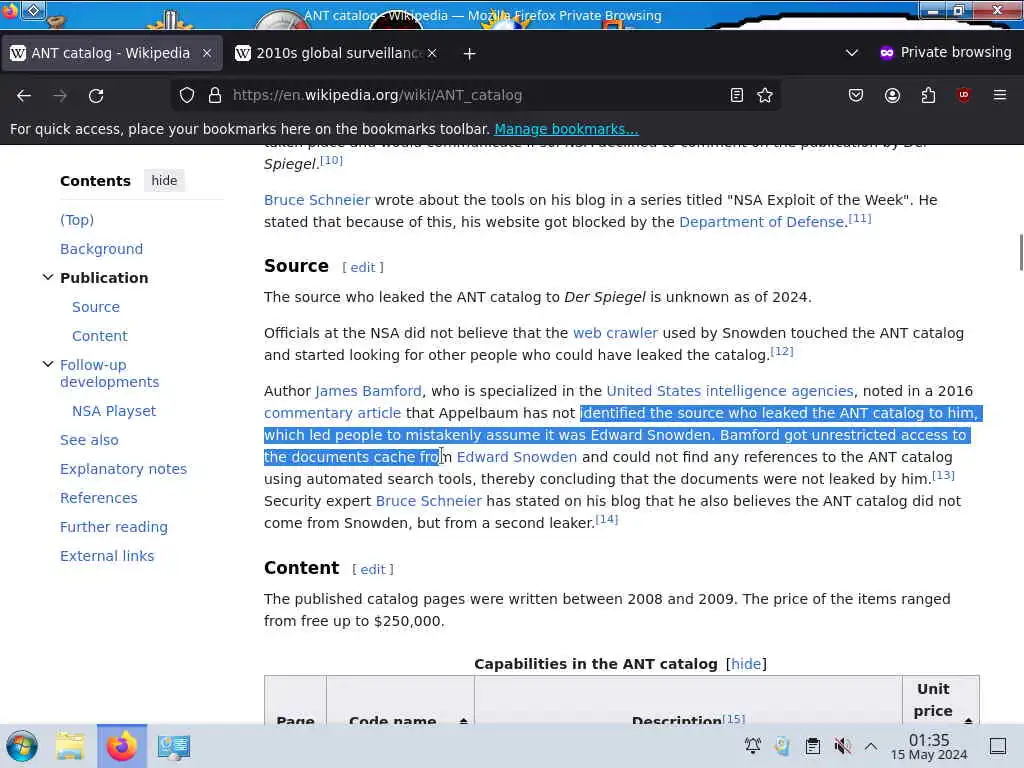Image resolution: width=1024 pixels, height=768 pixels.
Task: Expand hidden system tray icons
Action: click(x=871, y=746)
